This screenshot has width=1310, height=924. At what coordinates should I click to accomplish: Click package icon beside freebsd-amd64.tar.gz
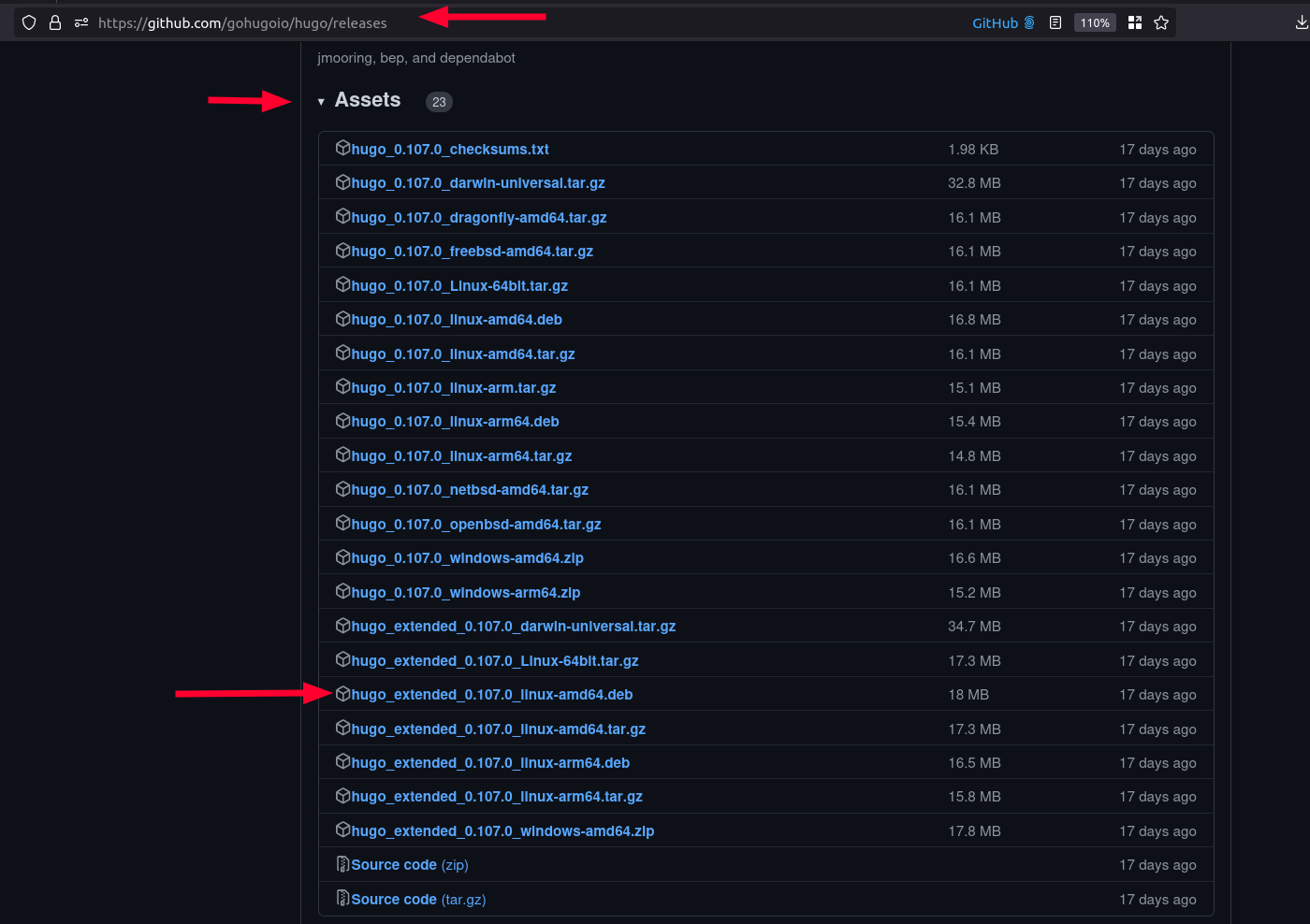pyautogui.click(x=342, y=250)
